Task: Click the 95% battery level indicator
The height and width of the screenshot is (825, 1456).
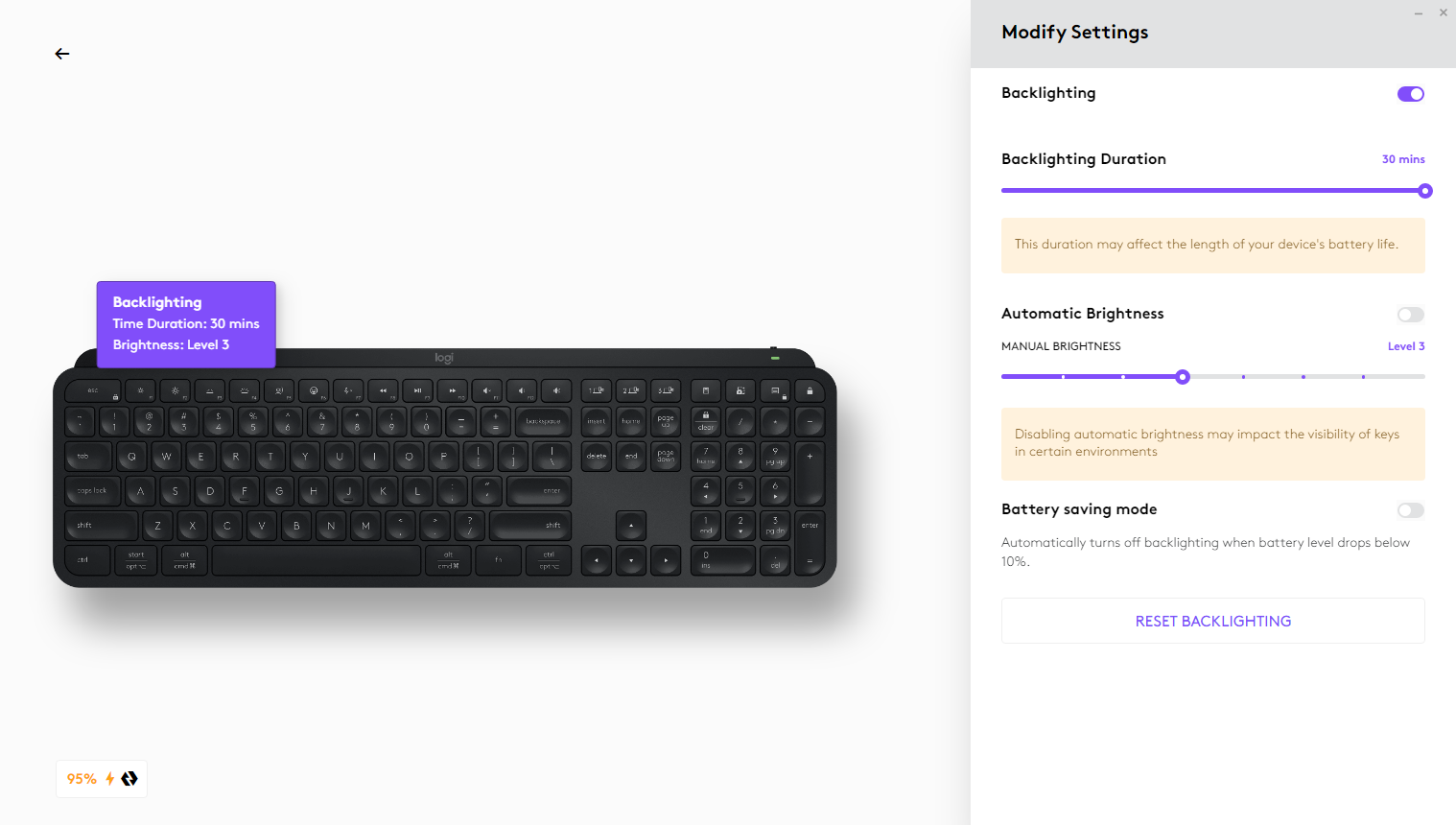Action: pyautogui.click(x=82, y=779)
